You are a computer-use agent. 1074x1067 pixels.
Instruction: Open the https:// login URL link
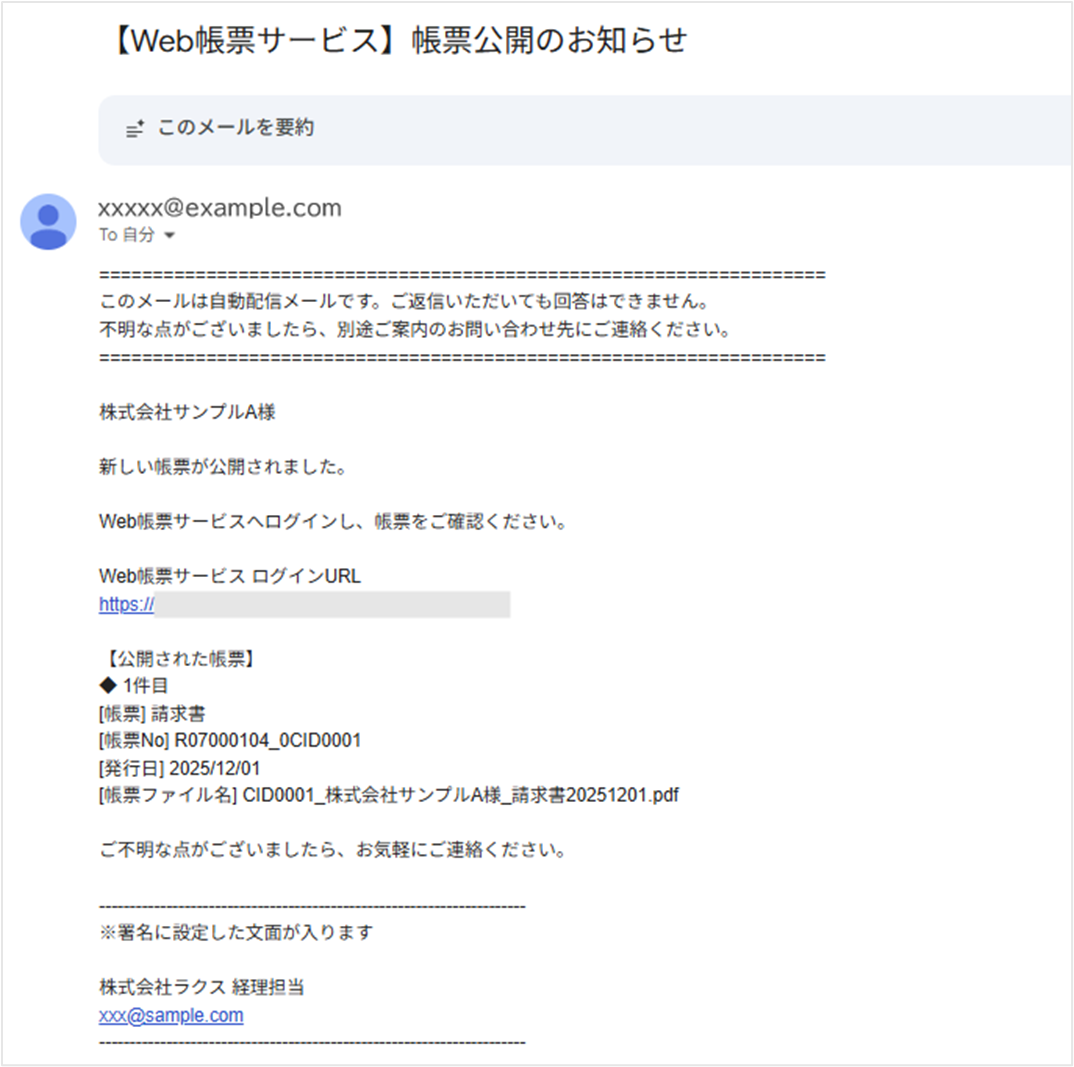[126, 604]
